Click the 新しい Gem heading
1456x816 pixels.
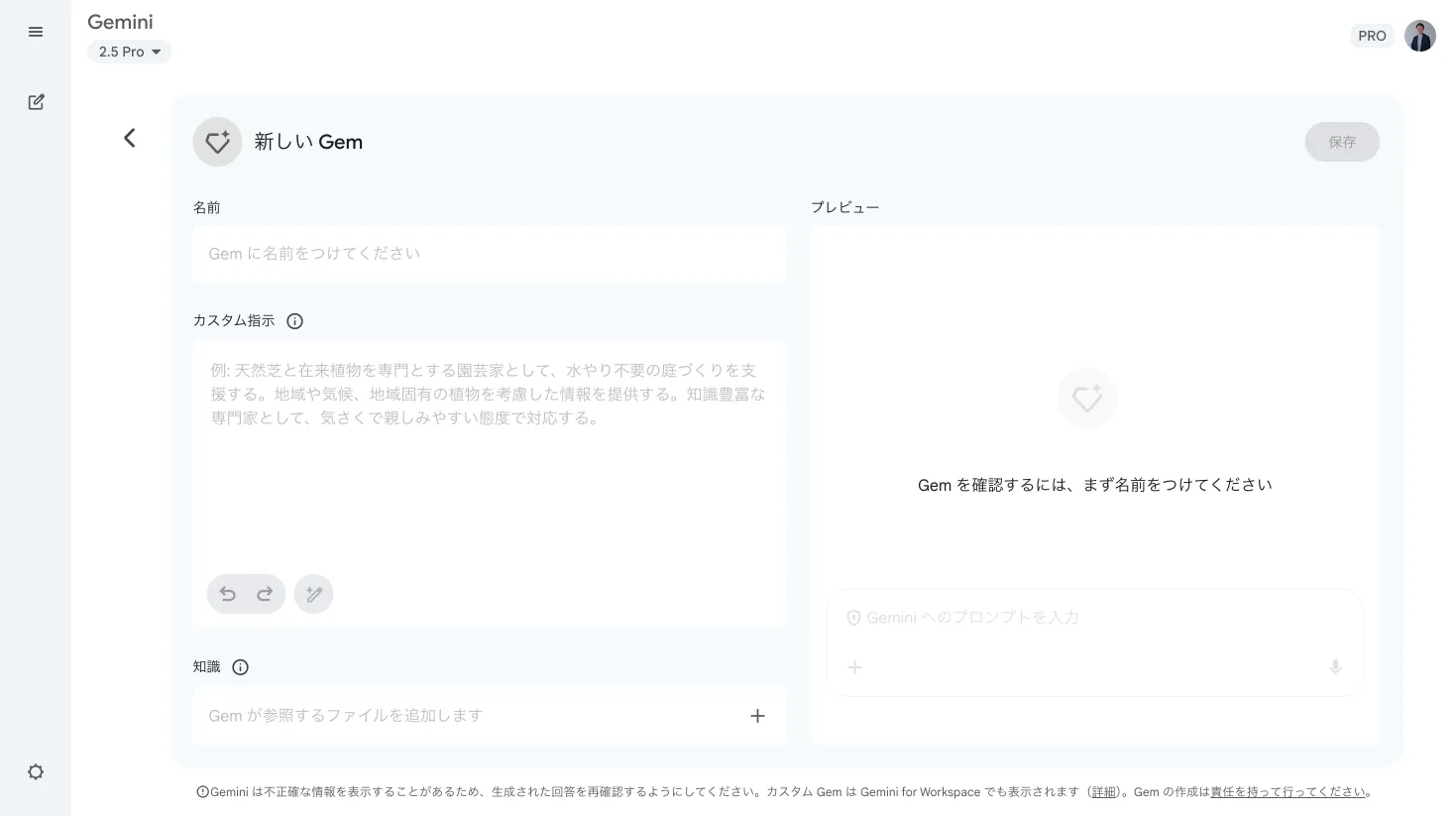point(308,142)
